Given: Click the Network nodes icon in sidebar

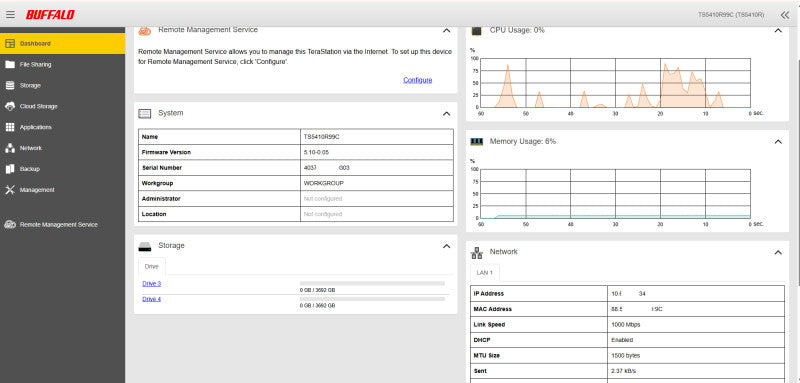Looking at the screenshot, I should coord(10,148).
